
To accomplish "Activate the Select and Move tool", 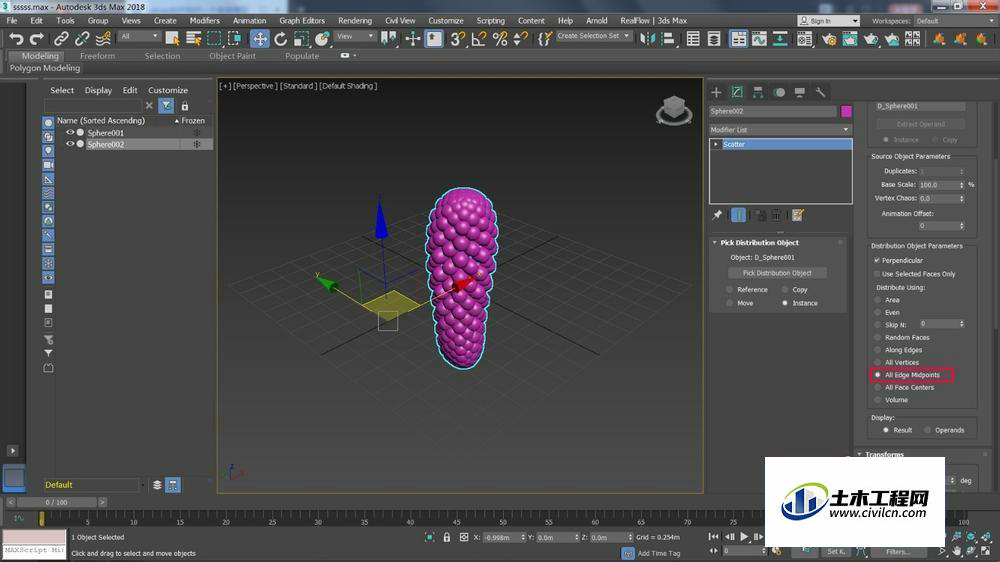I will [260, 39].
